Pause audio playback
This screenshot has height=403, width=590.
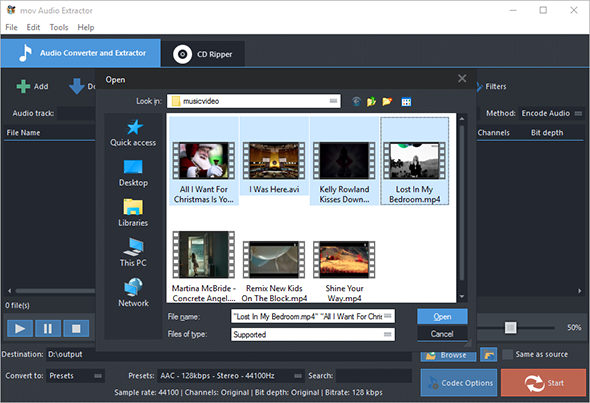click(48, 328)
